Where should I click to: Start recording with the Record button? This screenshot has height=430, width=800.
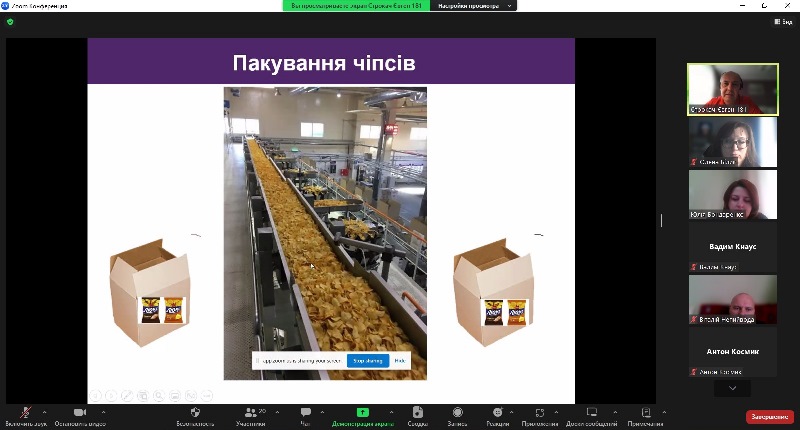click(458, 416)
